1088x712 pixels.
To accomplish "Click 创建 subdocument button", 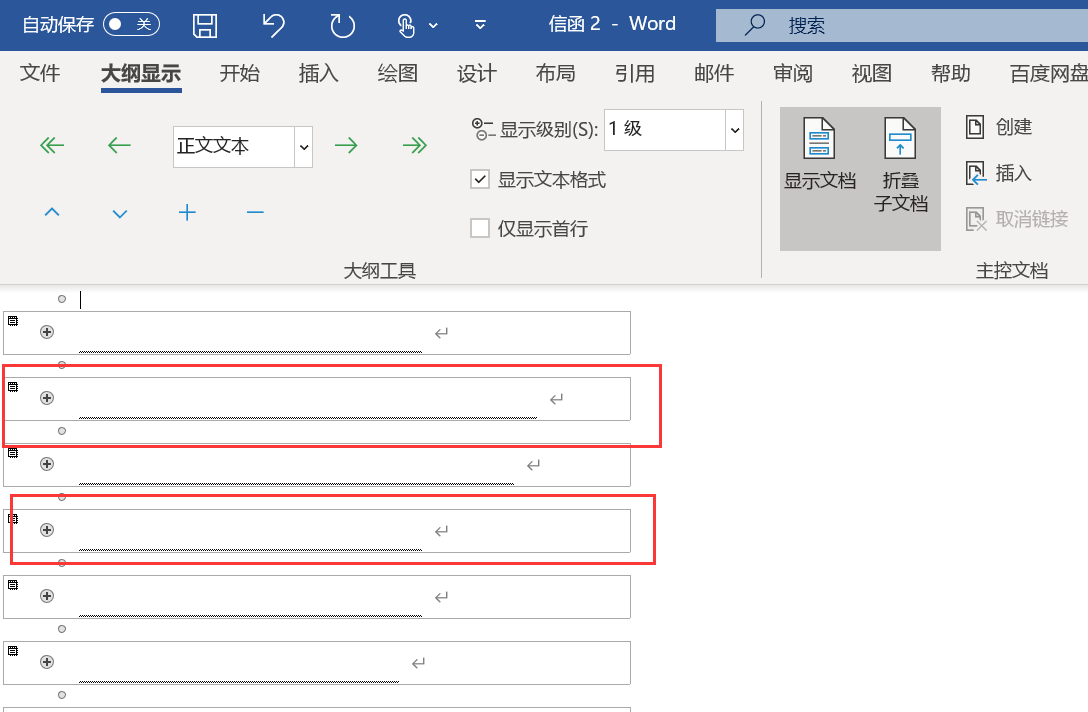I will coord(999,127).
